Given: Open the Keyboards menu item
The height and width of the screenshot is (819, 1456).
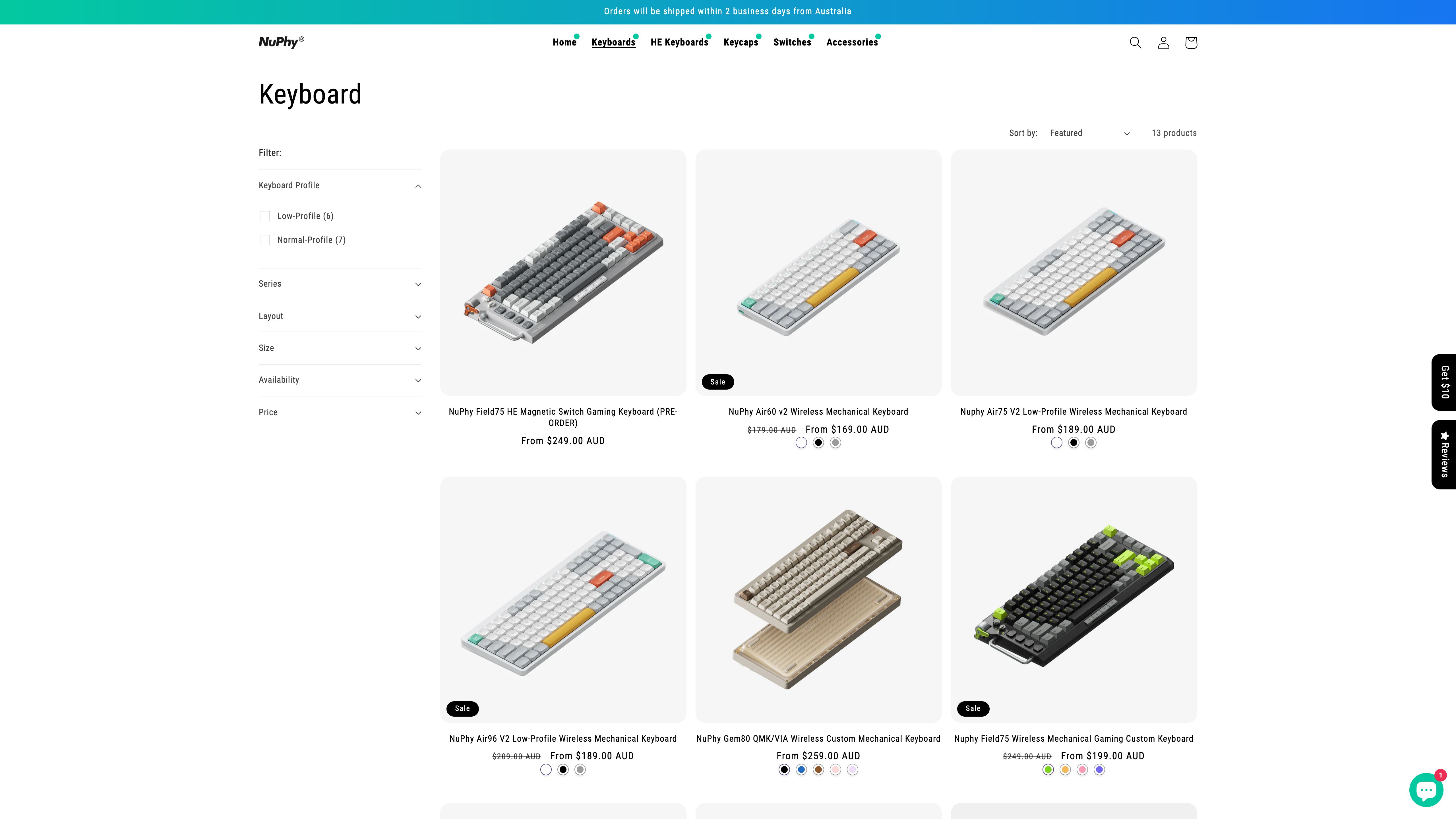Looking at the screenshot, I should tap(613, 42).
